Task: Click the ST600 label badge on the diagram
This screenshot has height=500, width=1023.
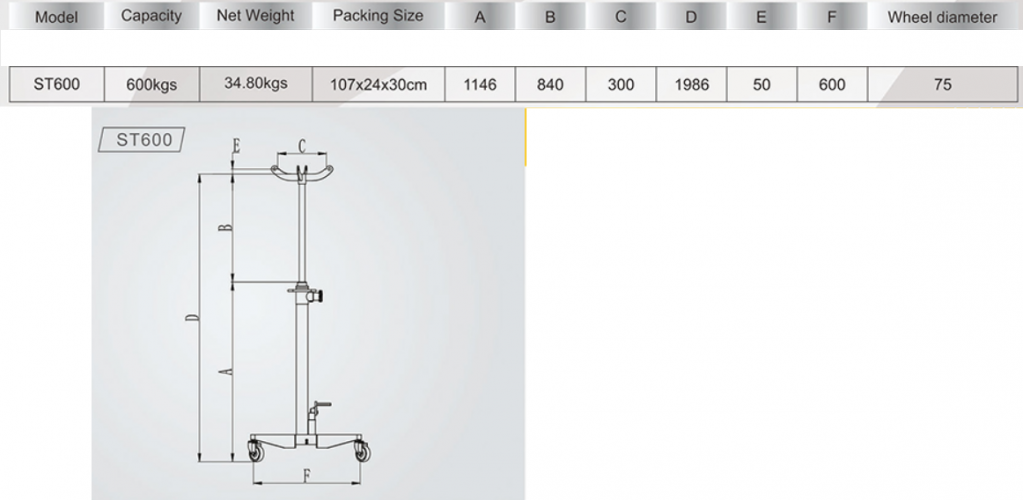Action: tap(142, 140)
